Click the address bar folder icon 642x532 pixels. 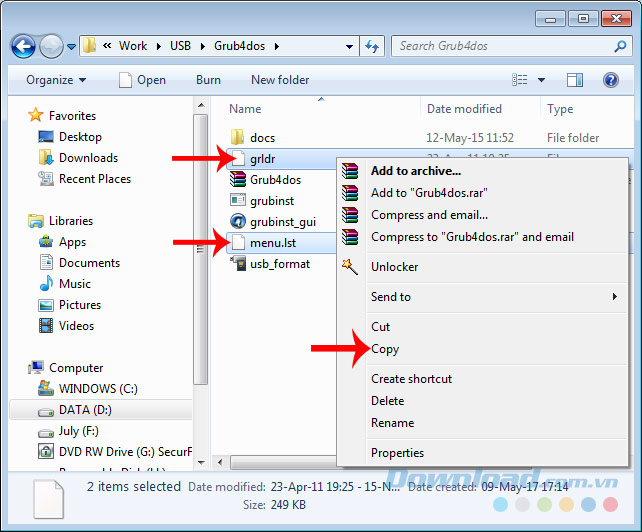pyautogui.click(x=89, y=45)
